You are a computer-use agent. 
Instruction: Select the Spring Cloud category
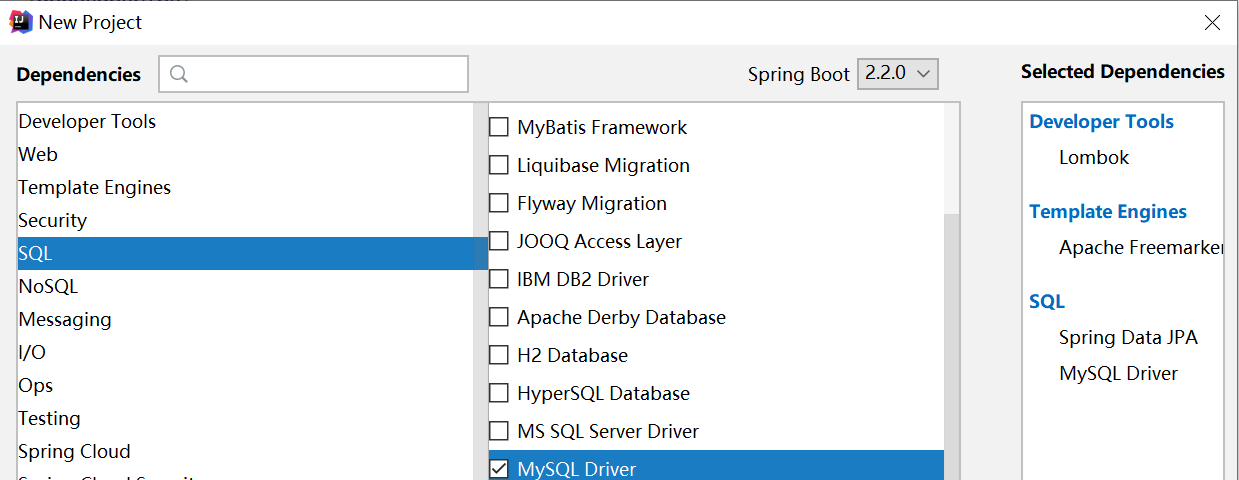tap(74, 452)
